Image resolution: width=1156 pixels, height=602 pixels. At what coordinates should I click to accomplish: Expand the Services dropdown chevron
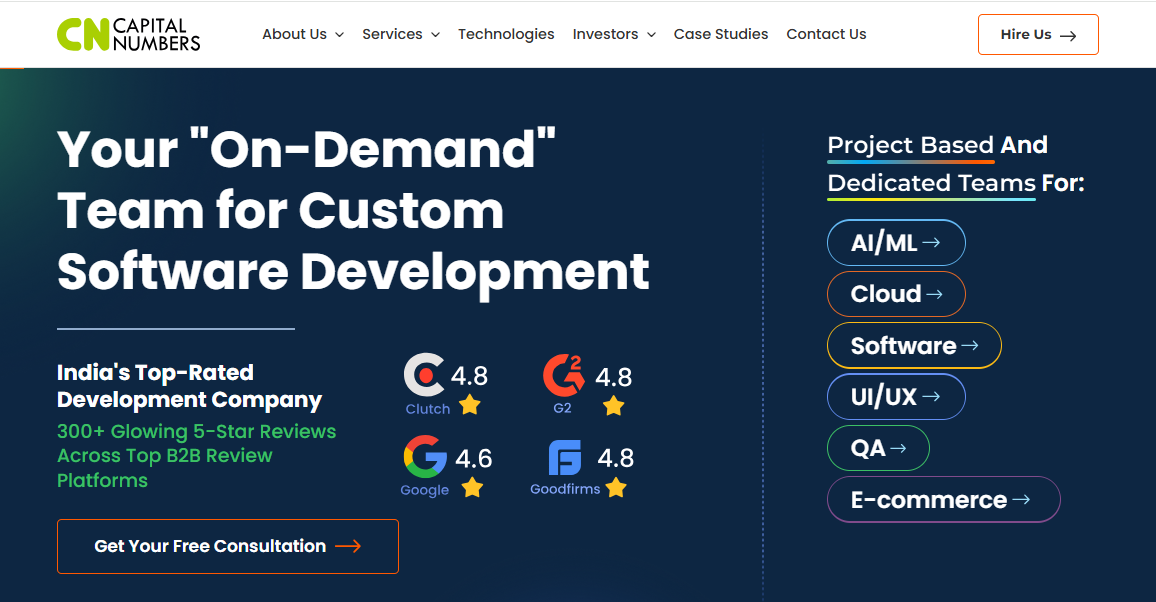coord(435,35)
